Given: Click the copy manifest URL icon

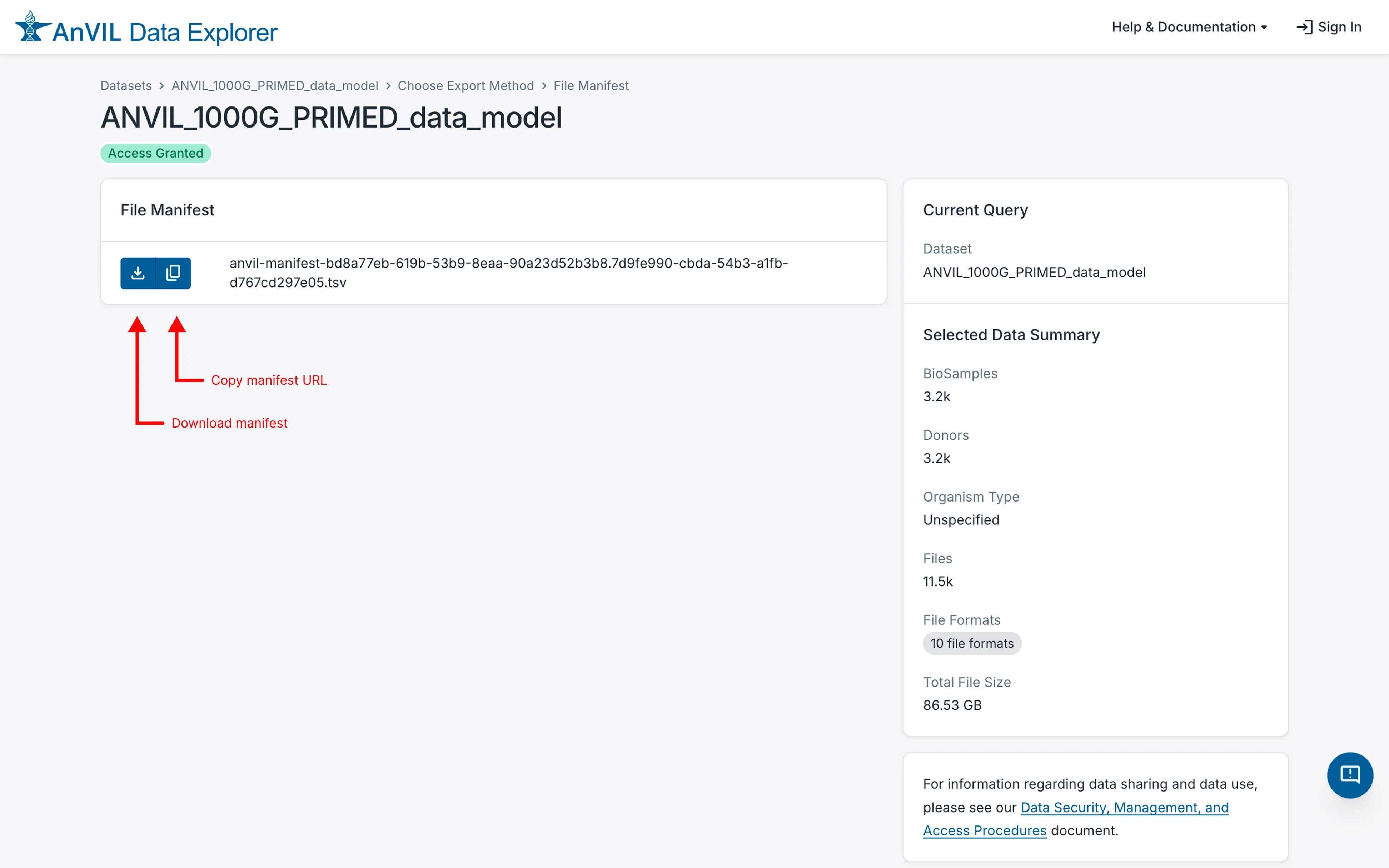Looking at the screenshot, I should (x=173, y=273).
